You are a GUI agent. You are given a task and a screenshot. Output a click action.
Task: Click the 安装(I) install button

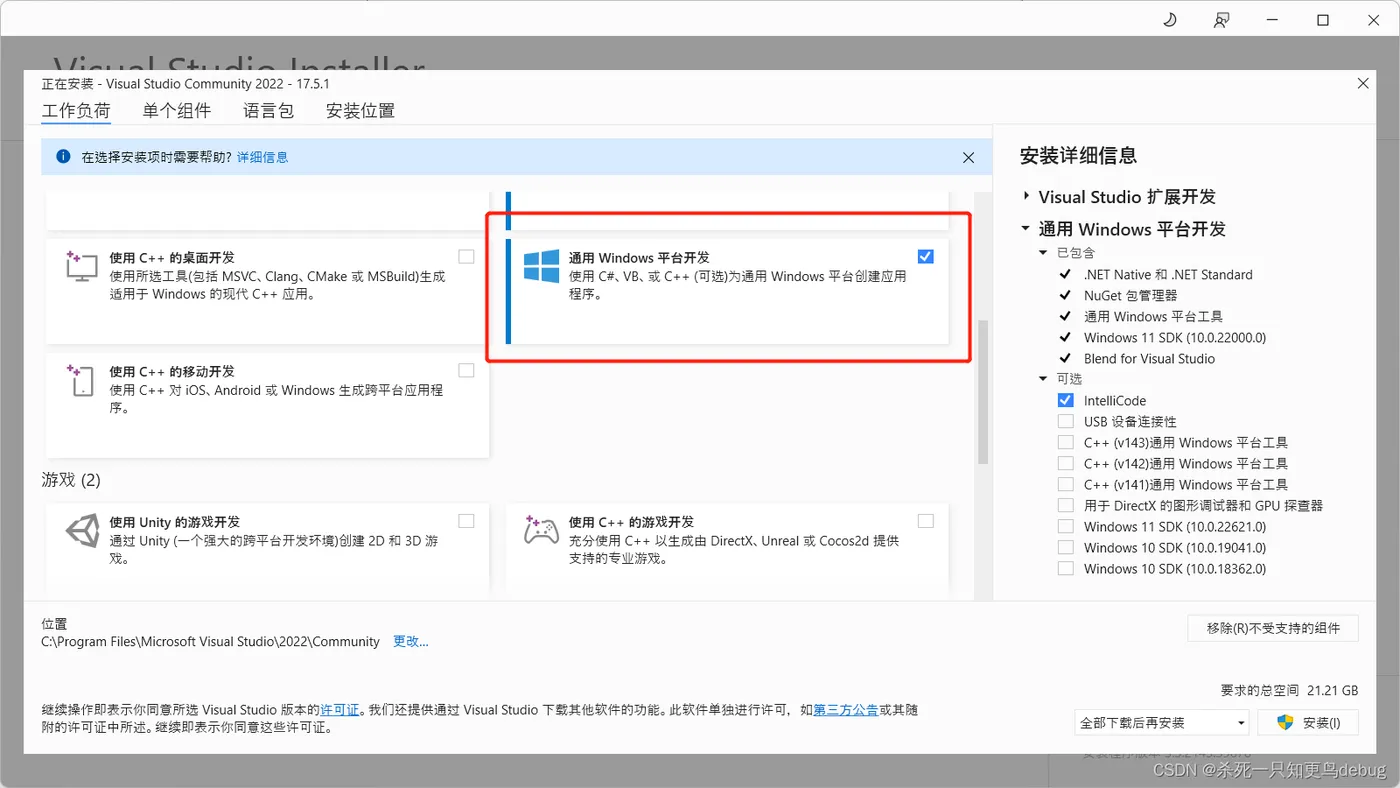(x=1308, y=722)
